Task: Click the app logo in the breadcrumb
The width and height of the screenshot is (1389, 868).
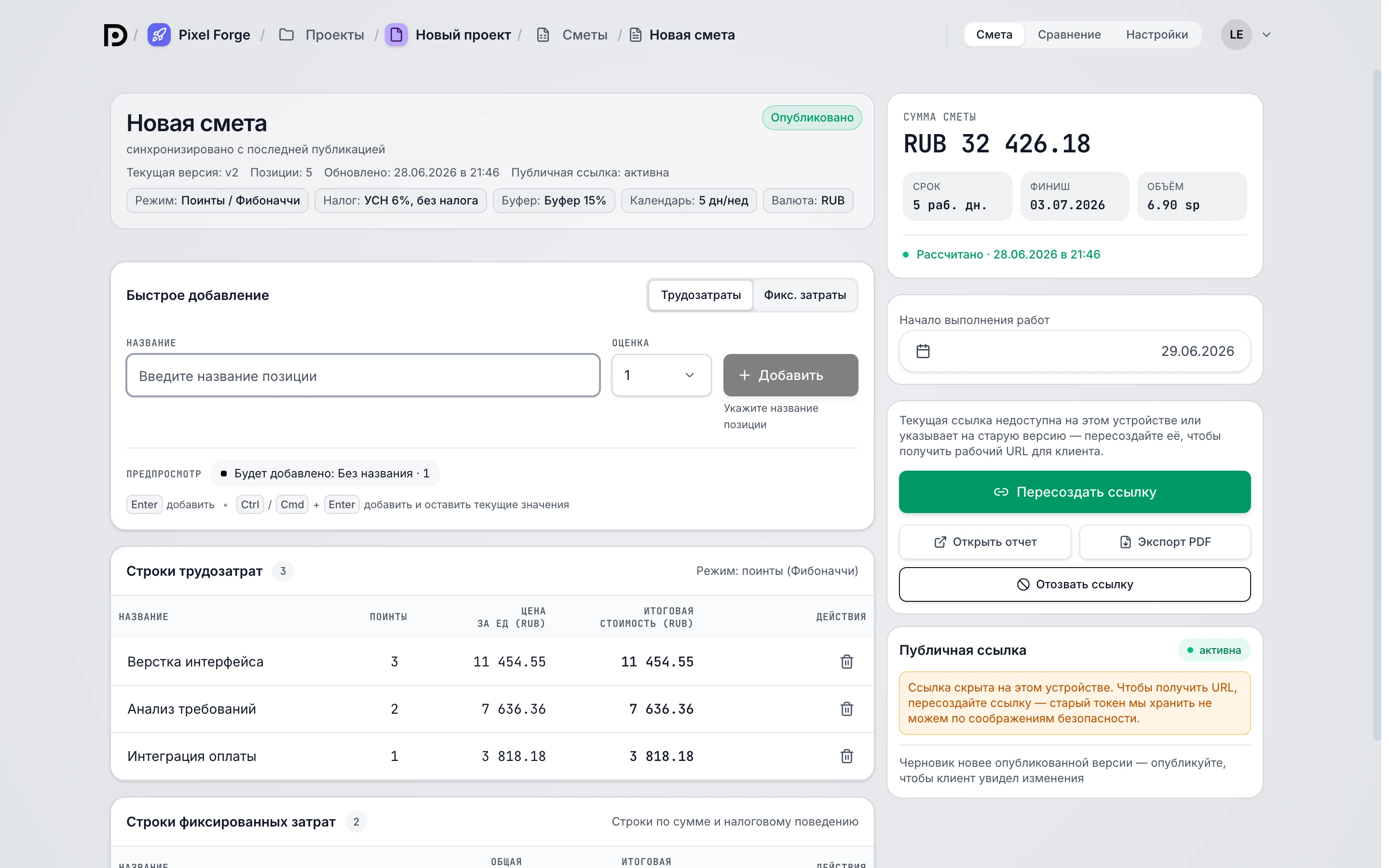Action: (x=115, y=35)
